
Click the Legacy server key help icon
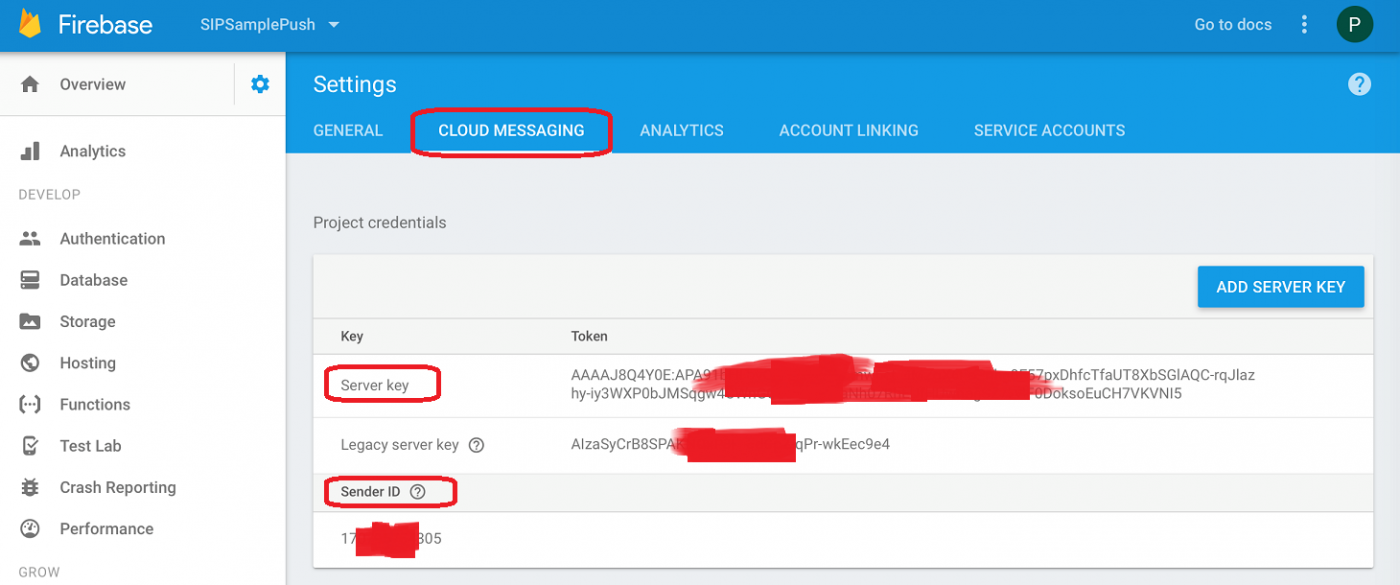[x=477, y=445]
